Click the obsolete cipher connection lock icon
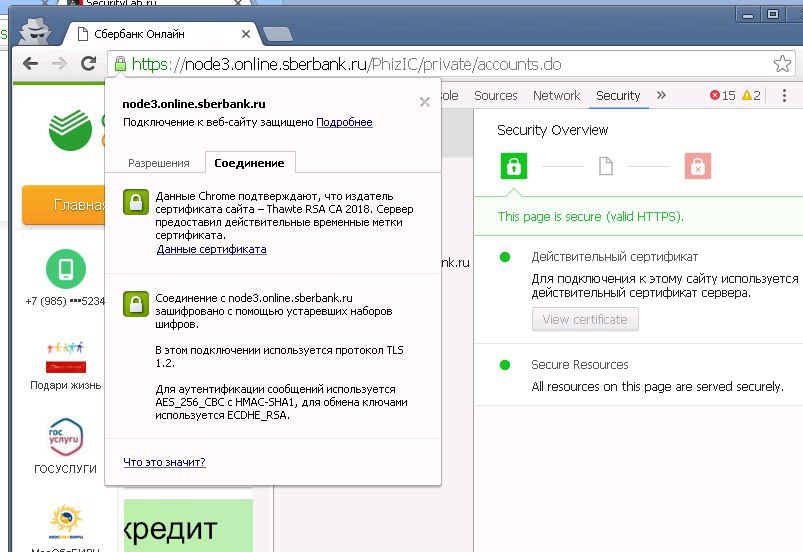 point(136,304)
